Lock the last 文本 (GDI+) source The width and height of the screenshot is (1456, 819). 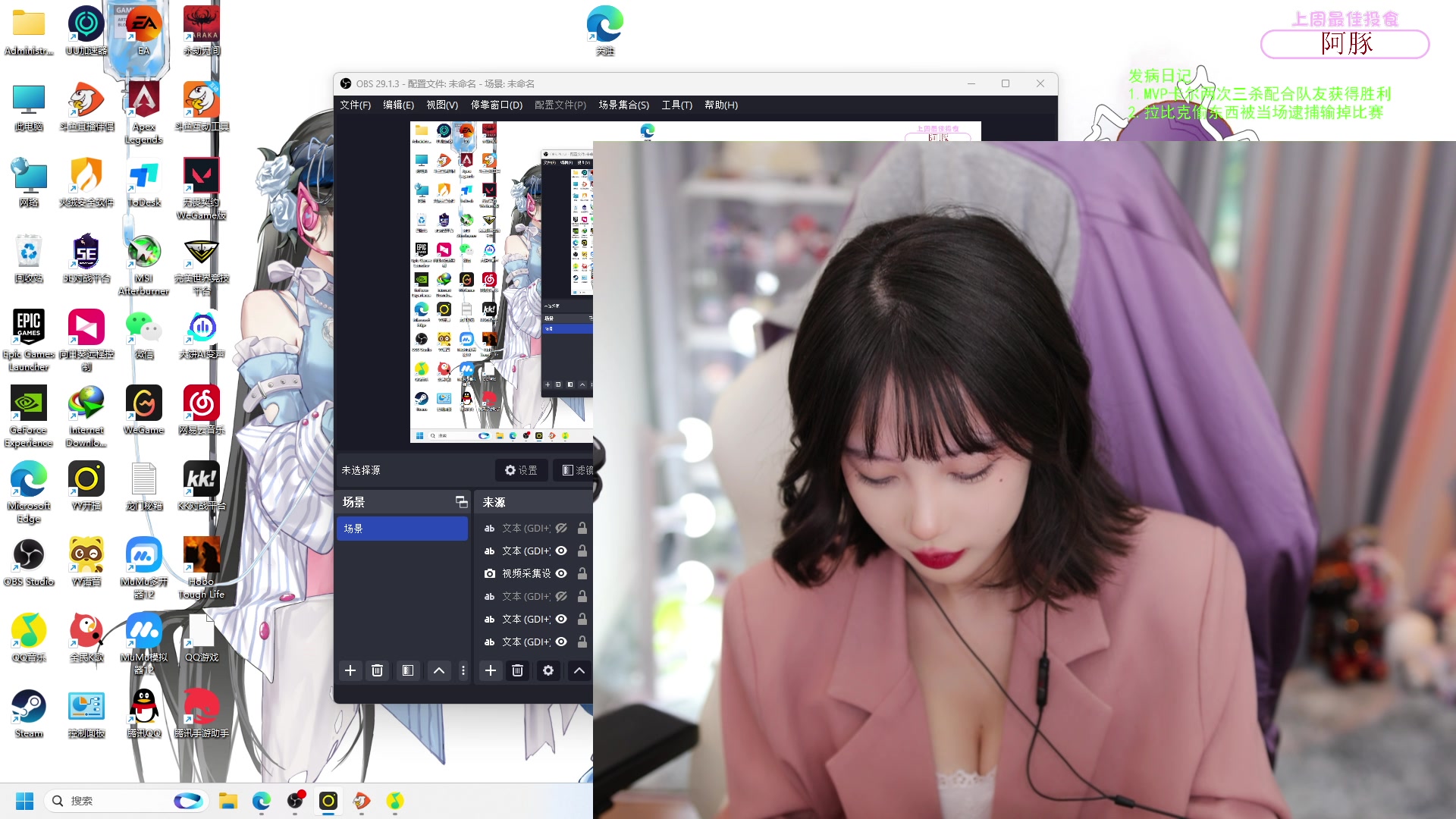pos(582,642)
